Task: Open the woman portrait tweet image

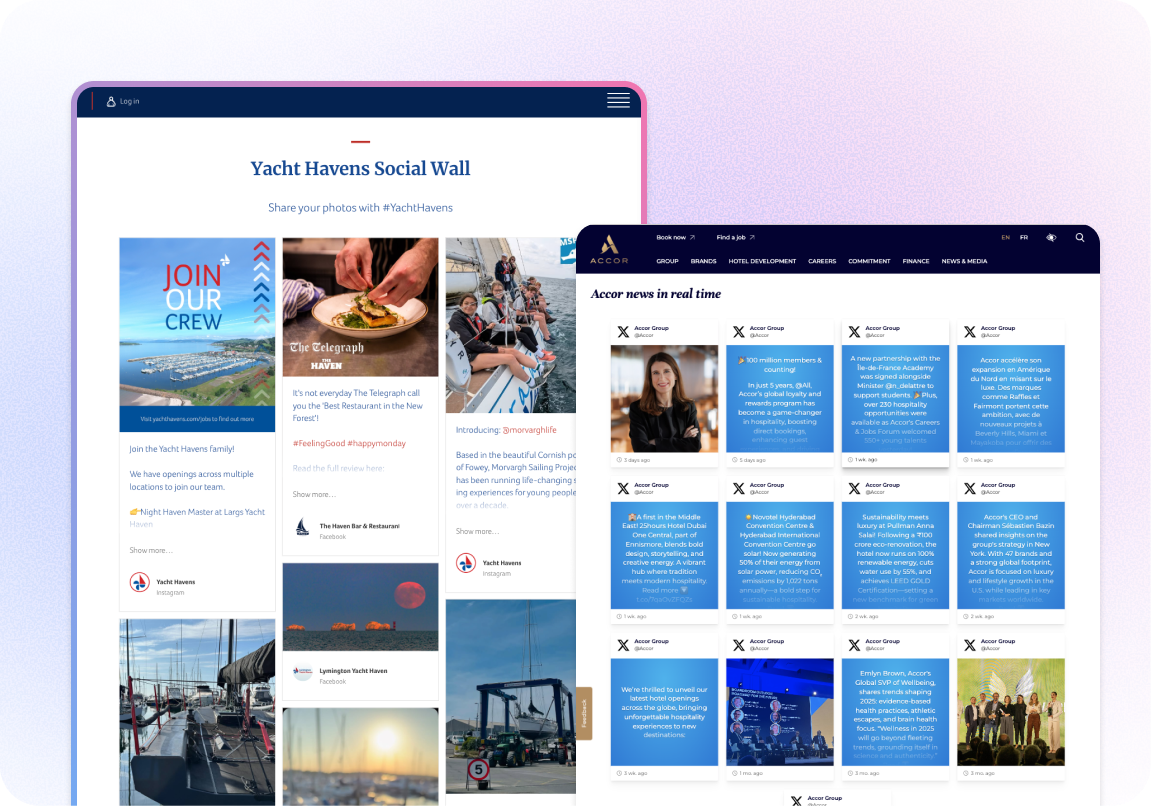Action: point(664,399)
